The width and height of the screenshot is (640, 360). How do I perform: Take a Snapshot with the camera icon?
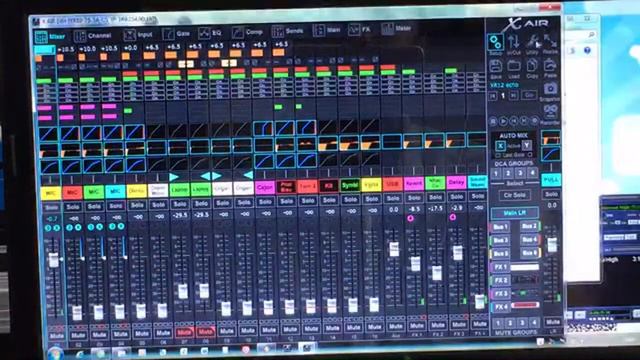(550, 90)
